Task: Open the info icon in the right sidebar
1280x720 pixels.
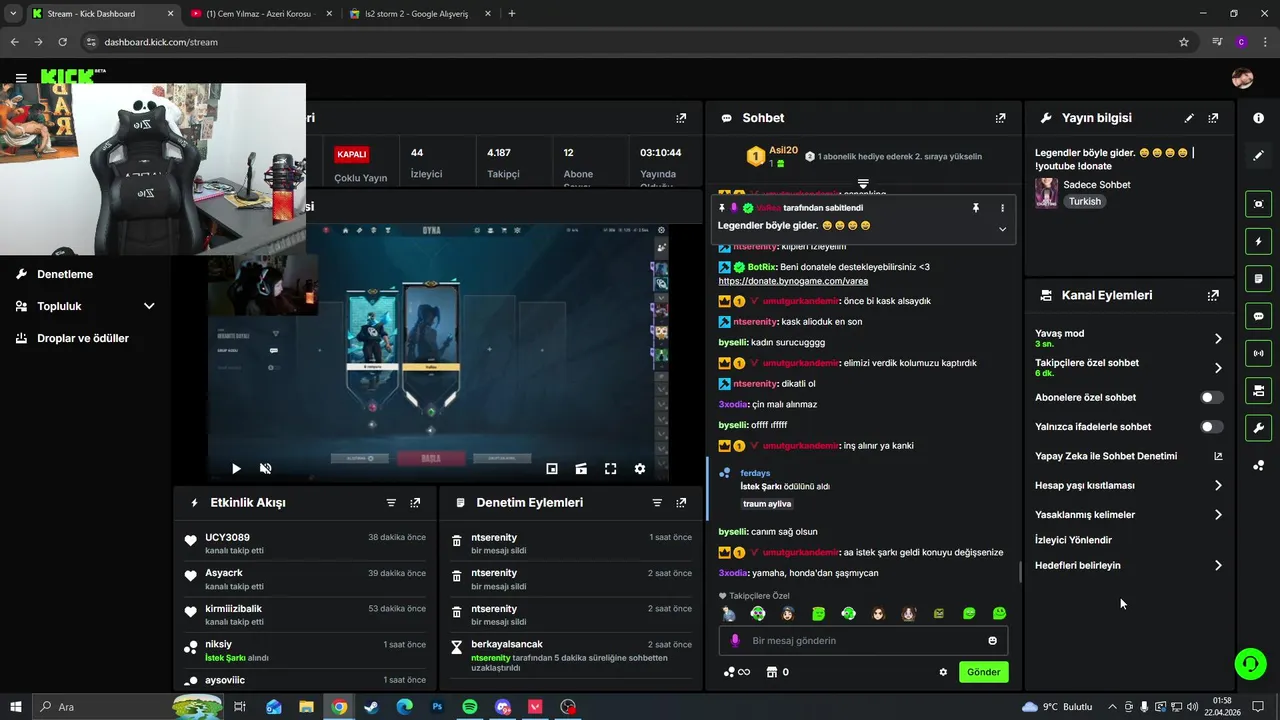Action: (1258, 118)
